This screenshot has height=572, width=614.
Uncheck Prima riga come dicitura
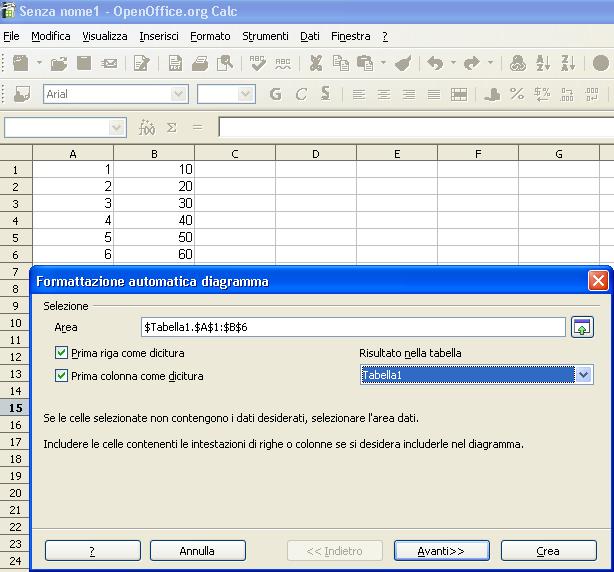[62, 353]
